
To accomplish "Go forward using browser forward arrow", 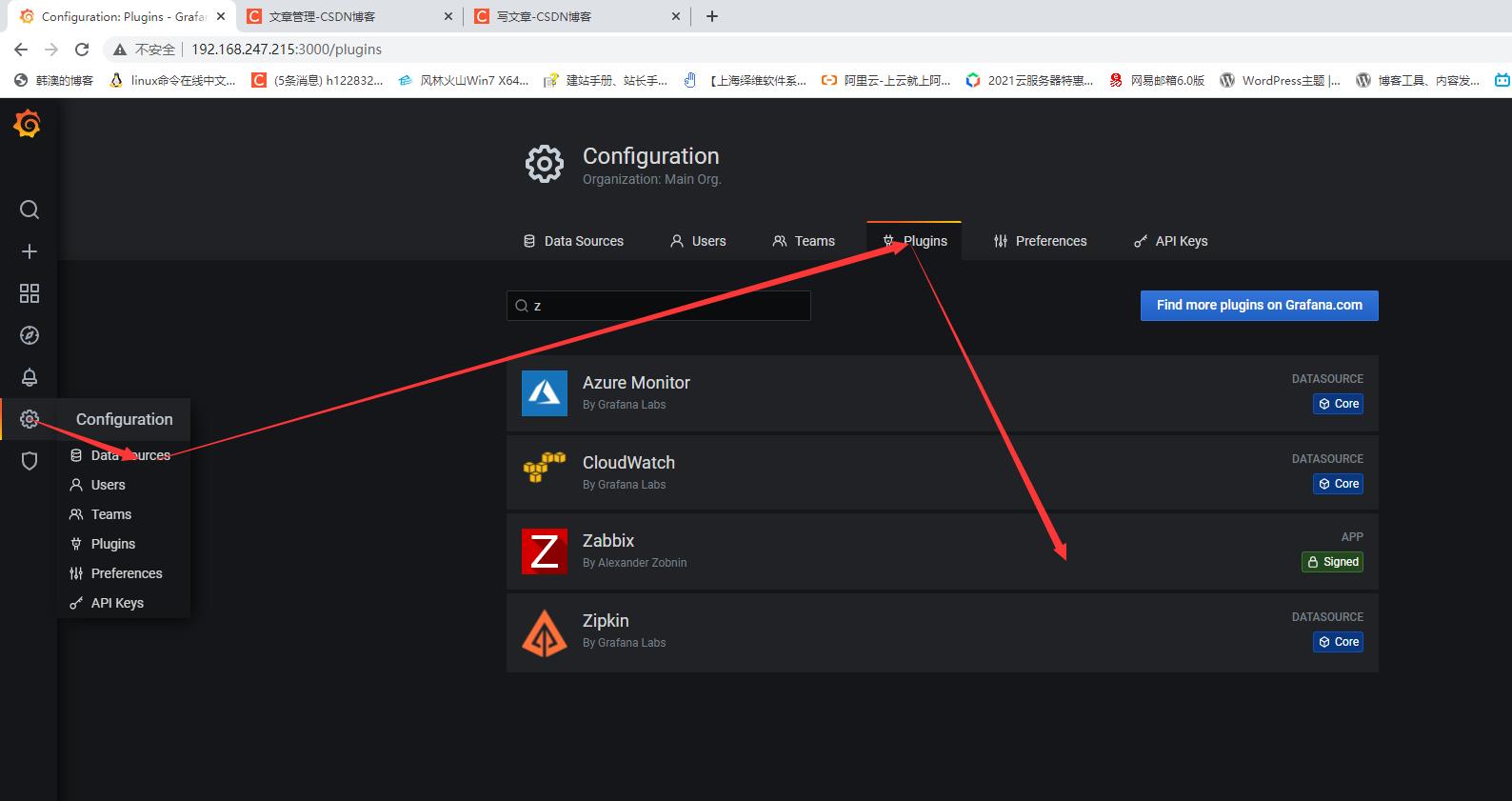I will [x=51, y=50].
